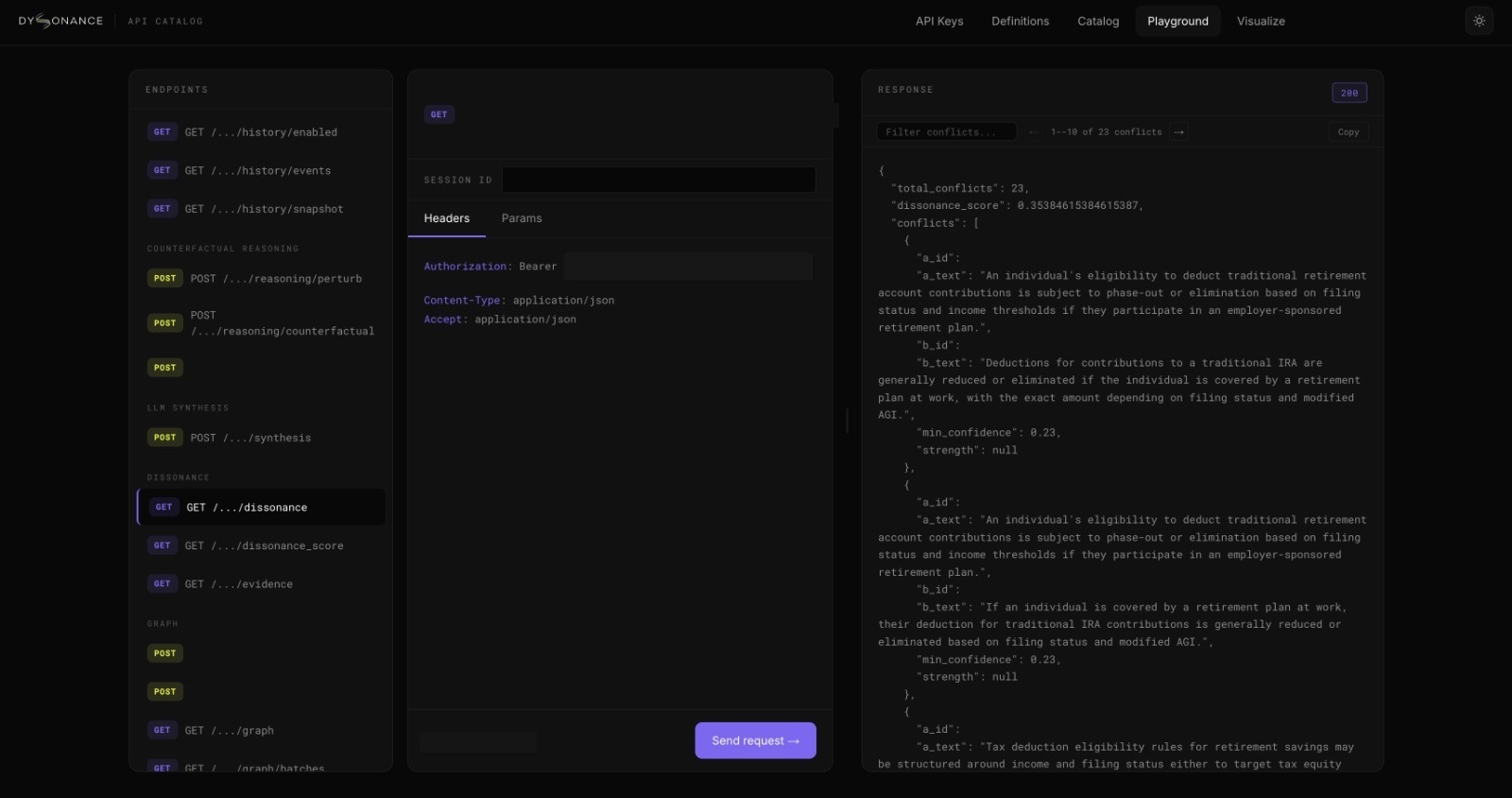1512x798 pixels.
Task: Click the GET method badge in request panel
Action: (439, 114)
